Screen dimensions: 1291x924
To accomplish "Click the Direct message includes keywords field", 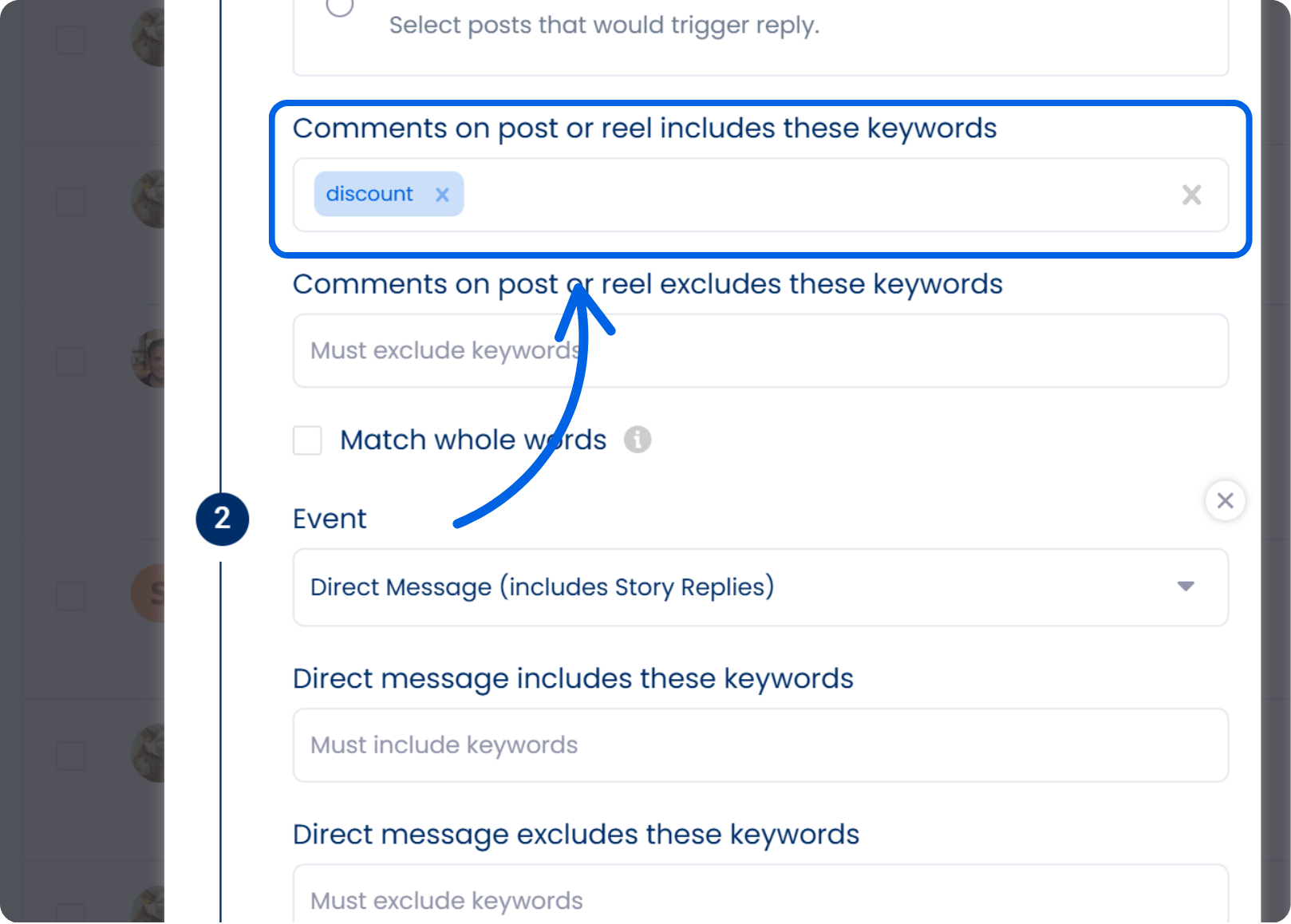I will point(758,745).
